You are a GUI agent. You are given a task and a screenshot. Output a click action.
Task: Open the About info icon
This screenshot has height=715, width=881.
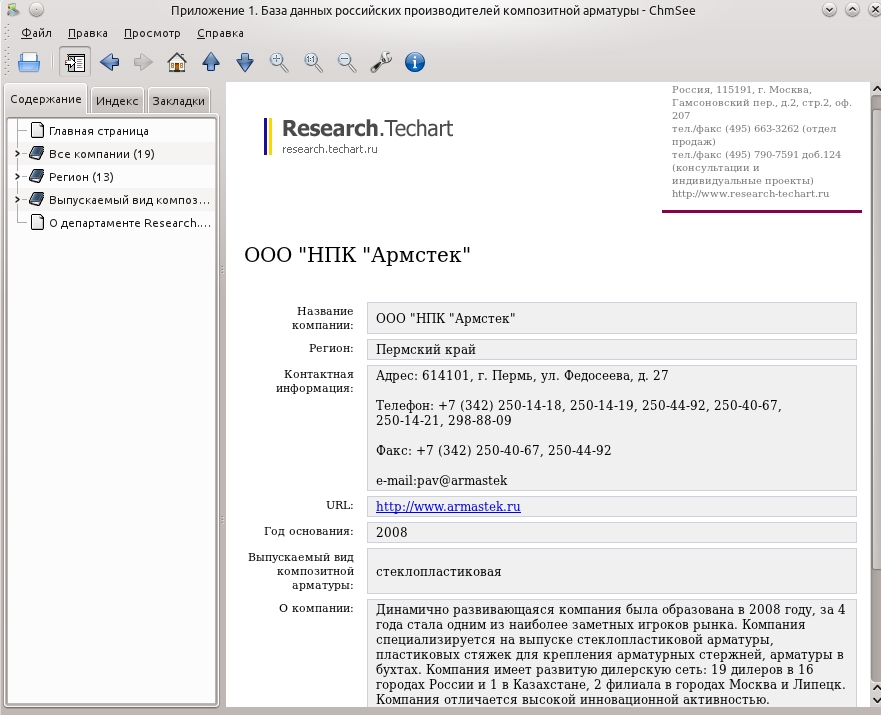(x=415, y=62)
